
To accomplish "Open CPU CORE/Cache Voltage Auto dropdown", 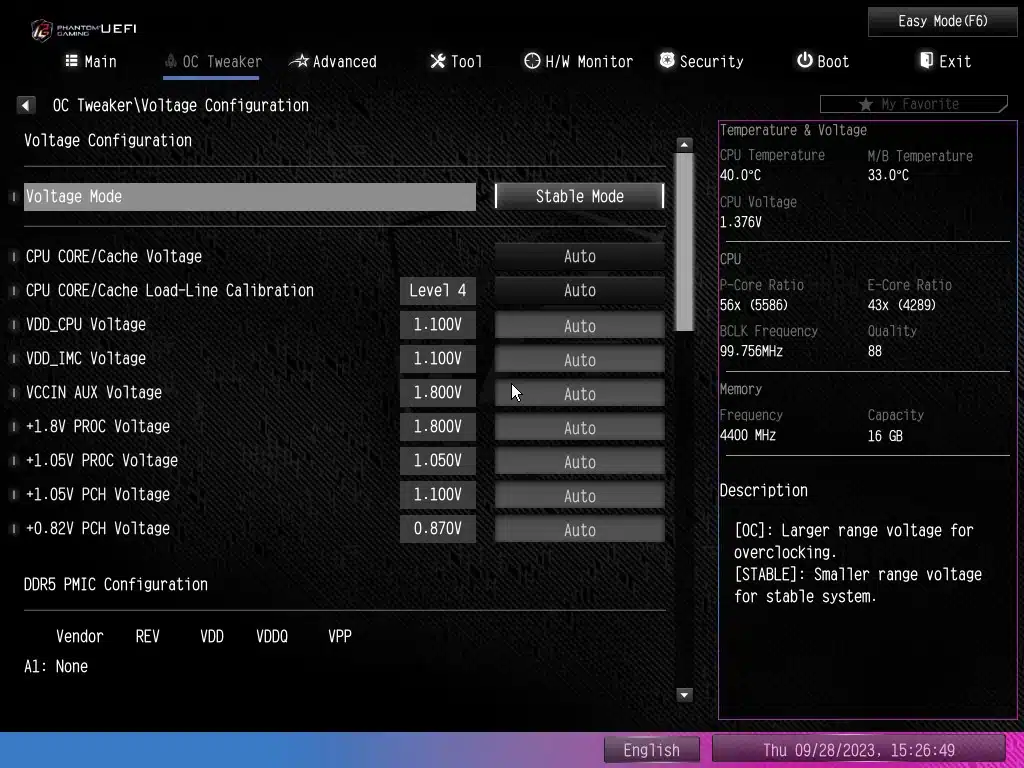I will pos(579,257).
